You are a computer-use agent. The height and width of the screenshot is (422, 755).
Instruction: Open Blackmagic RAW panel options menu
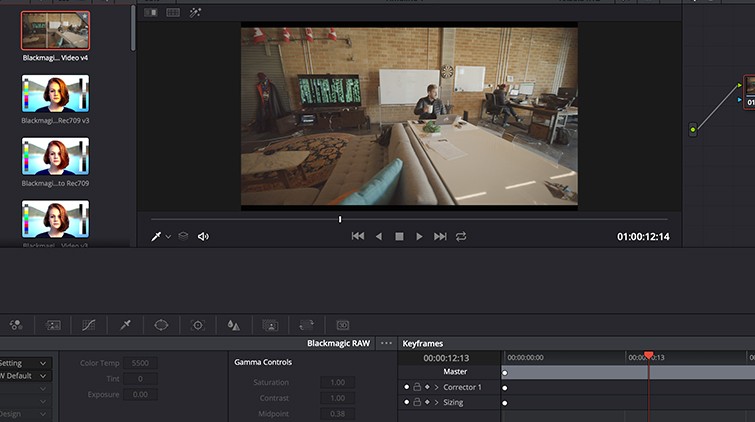[x=386, y=343]
